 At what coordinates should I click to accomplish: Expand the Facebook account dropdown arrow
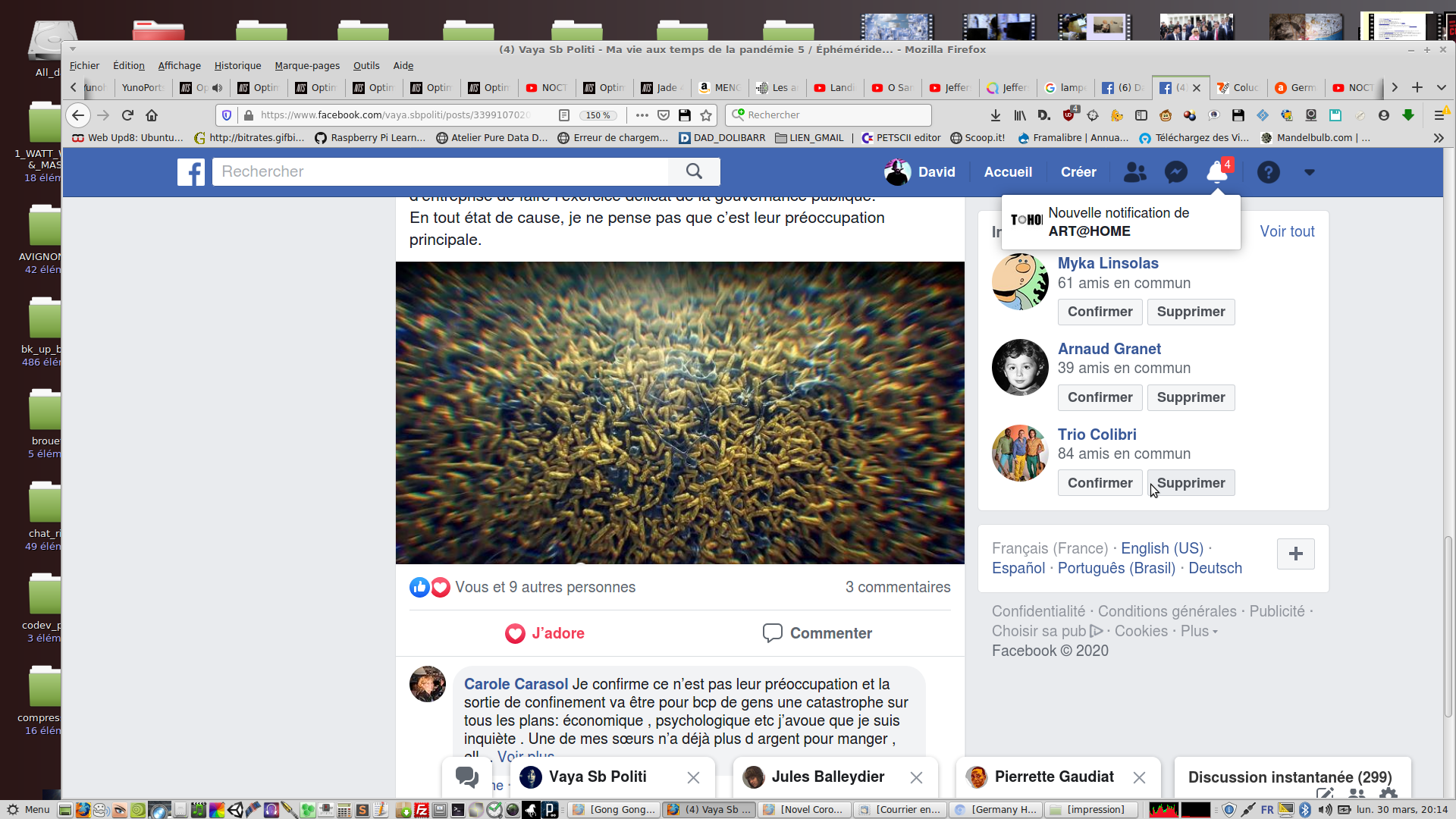coord(1309,172)
